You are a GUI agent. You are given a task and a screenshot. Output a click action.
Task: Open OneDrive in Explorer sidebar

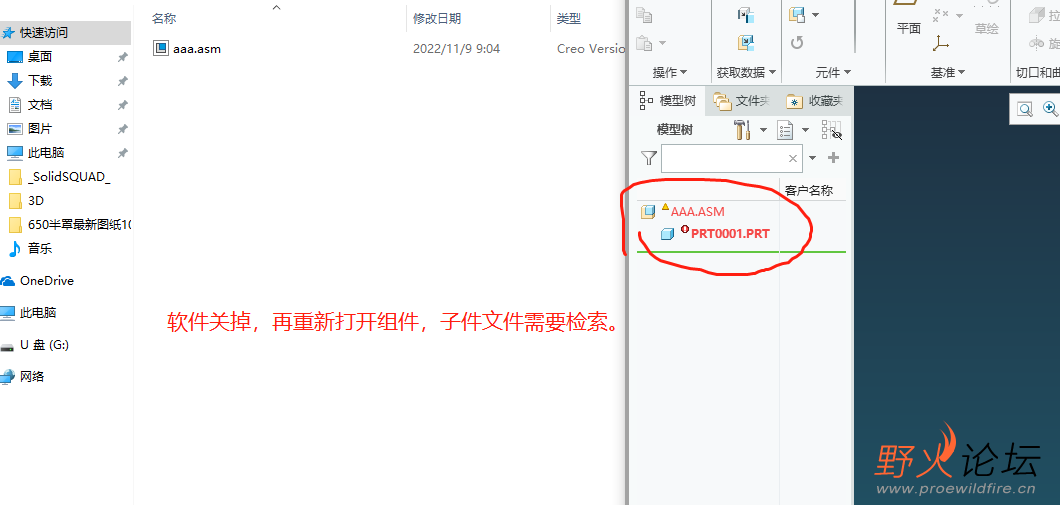pyautogui.click(x=47, y=281)
